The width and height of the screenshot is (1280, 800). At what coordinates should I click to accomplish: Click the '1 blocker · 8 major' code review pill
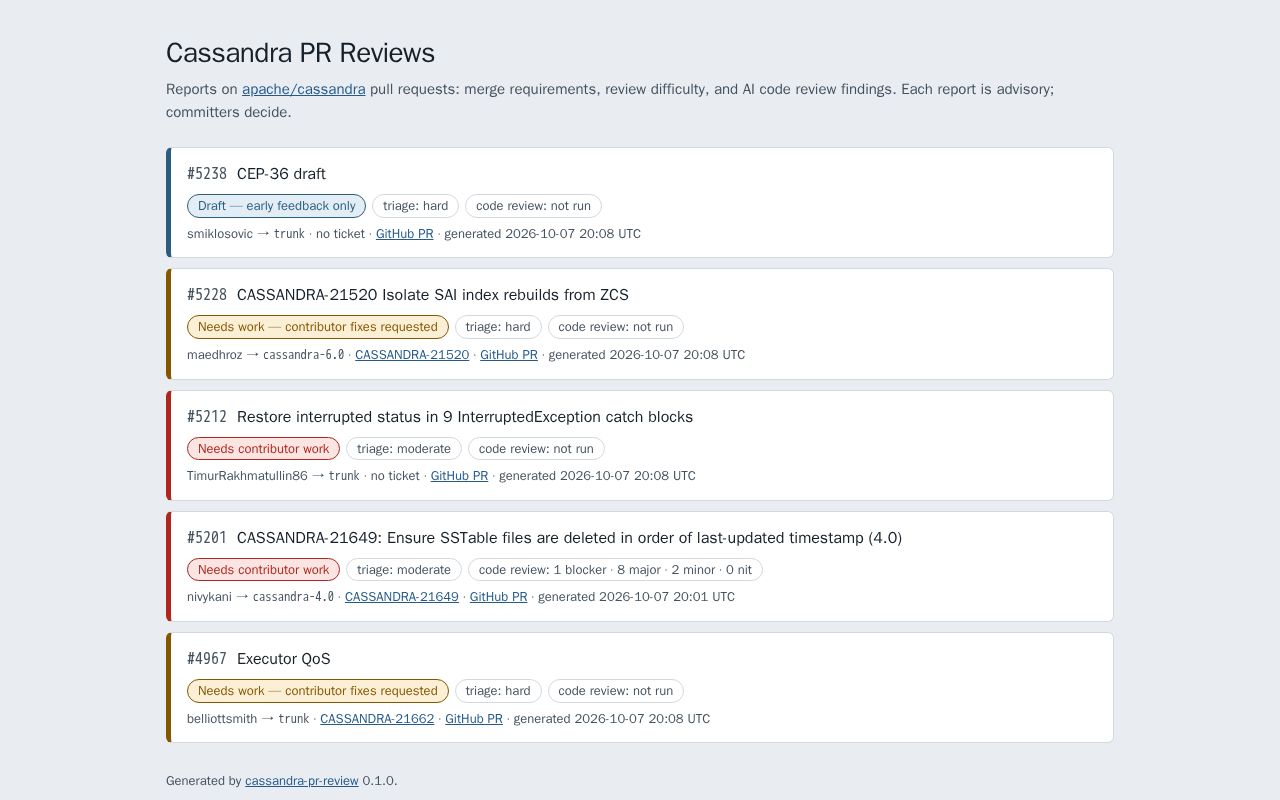(615, 569)
